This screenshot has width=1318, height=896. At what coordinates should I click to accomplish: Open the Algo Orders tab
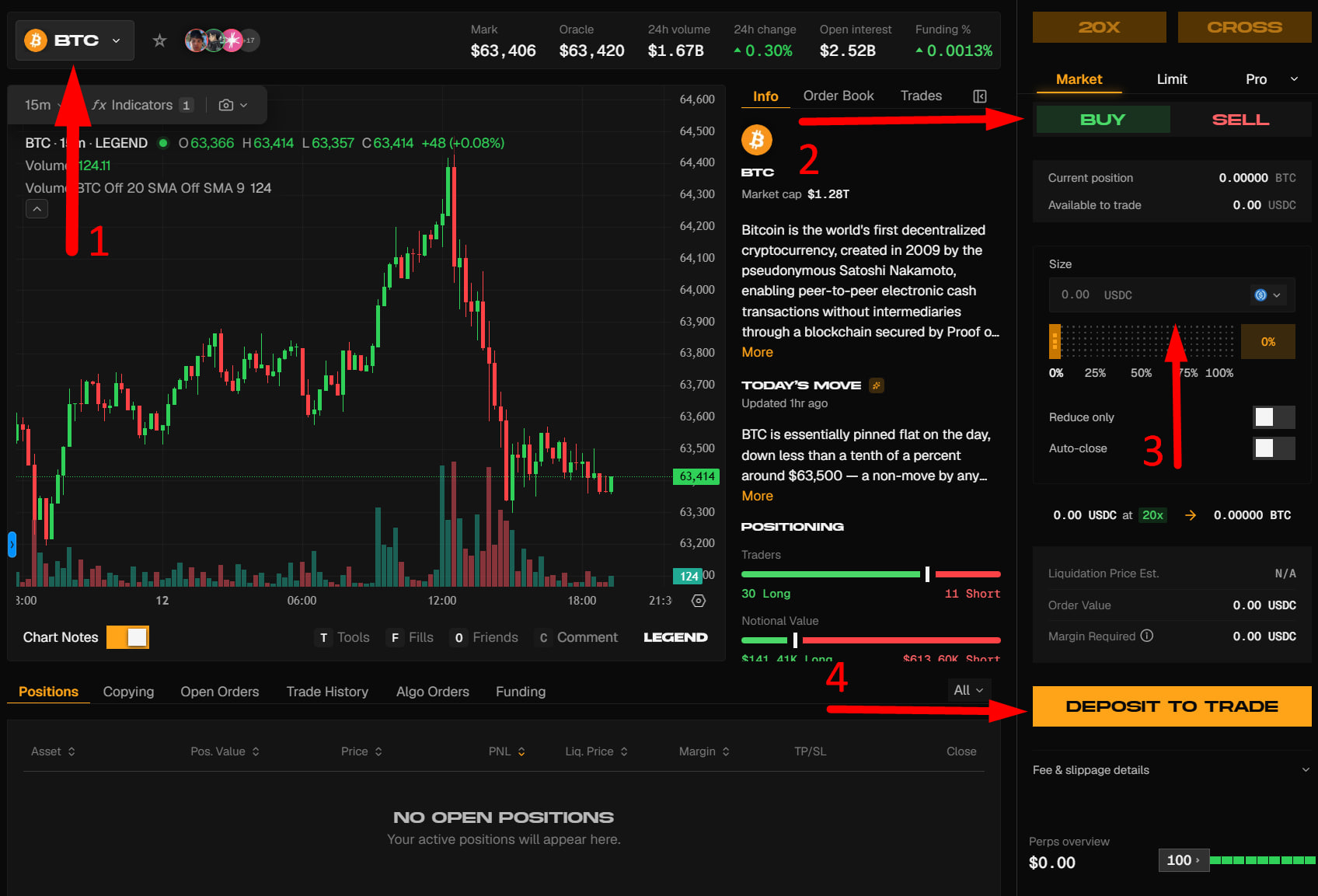point(433,692)
